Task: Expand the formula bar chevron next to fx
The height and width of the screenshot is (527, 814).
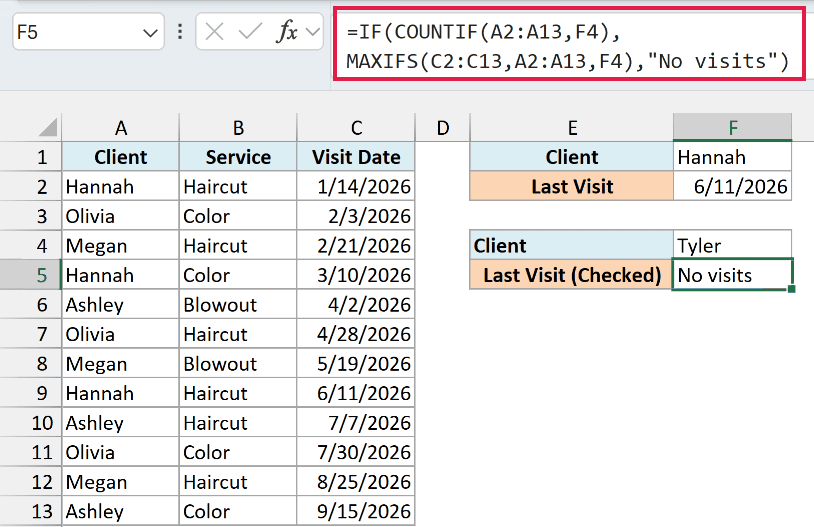Action: [313, 32]
